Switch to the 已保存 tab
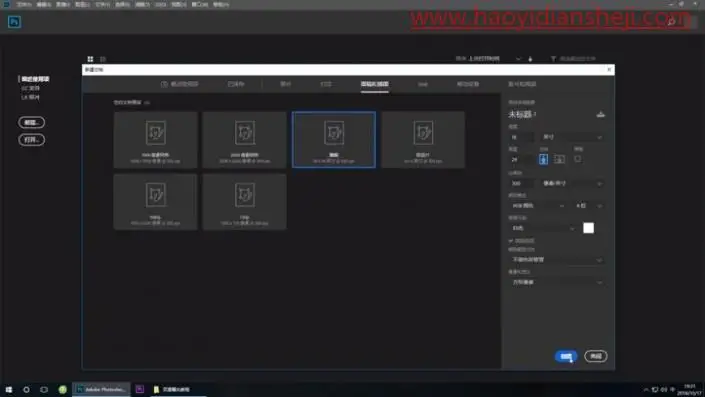The image size is (705, 397). coord(236,84)
